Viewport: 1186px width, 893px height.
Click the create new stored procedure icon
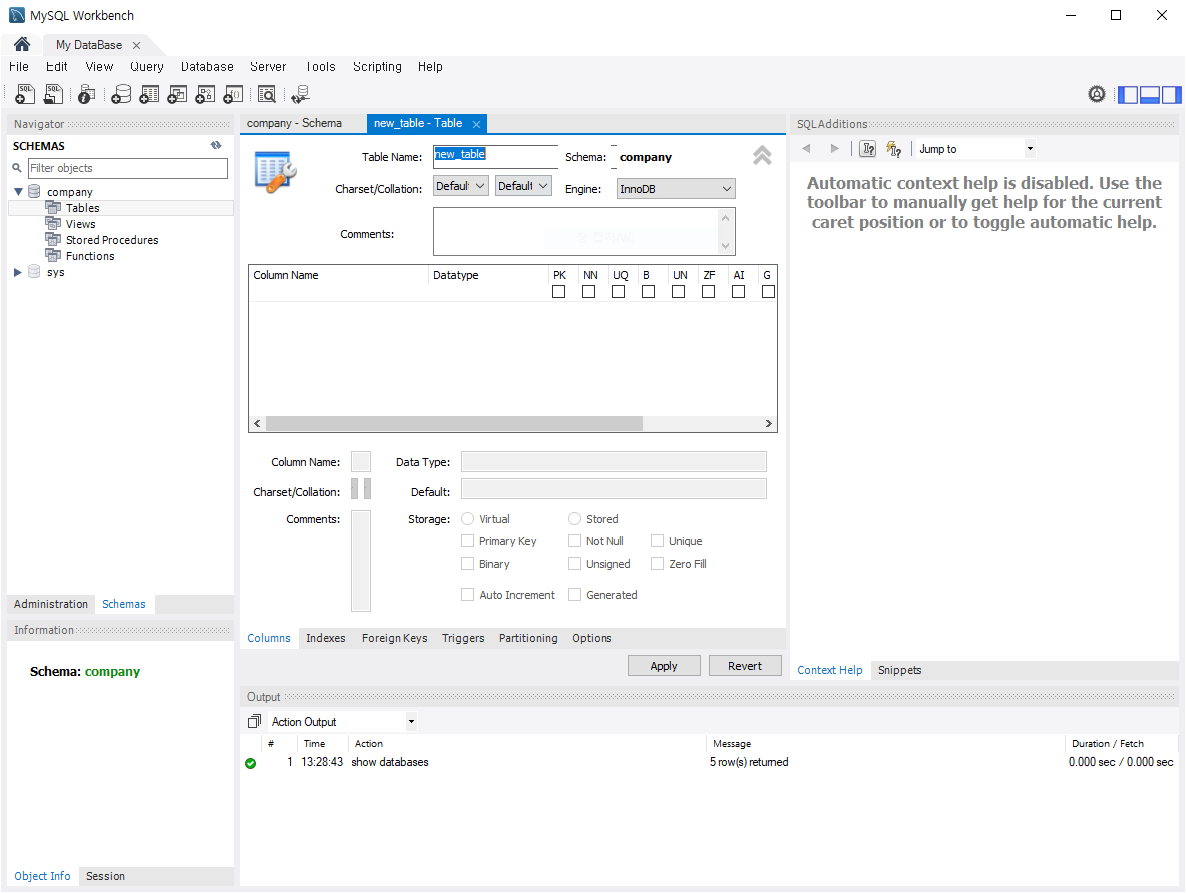click(x=205, y=94)
